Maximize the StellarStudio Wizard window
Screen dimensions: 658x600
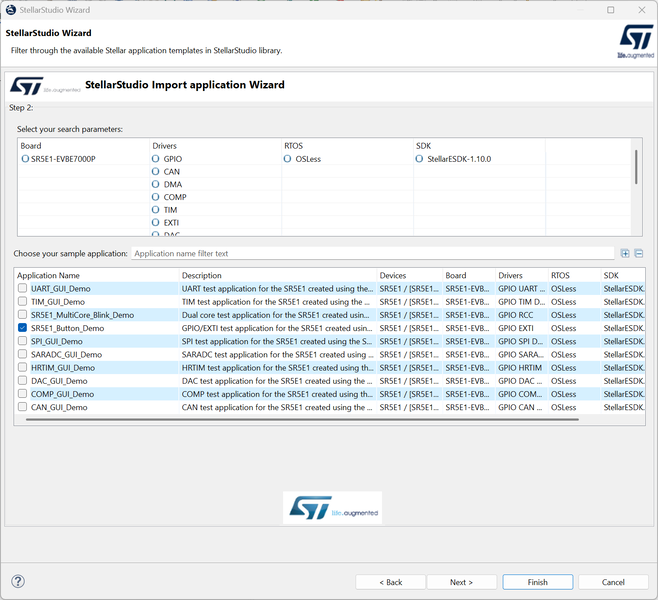611,10
